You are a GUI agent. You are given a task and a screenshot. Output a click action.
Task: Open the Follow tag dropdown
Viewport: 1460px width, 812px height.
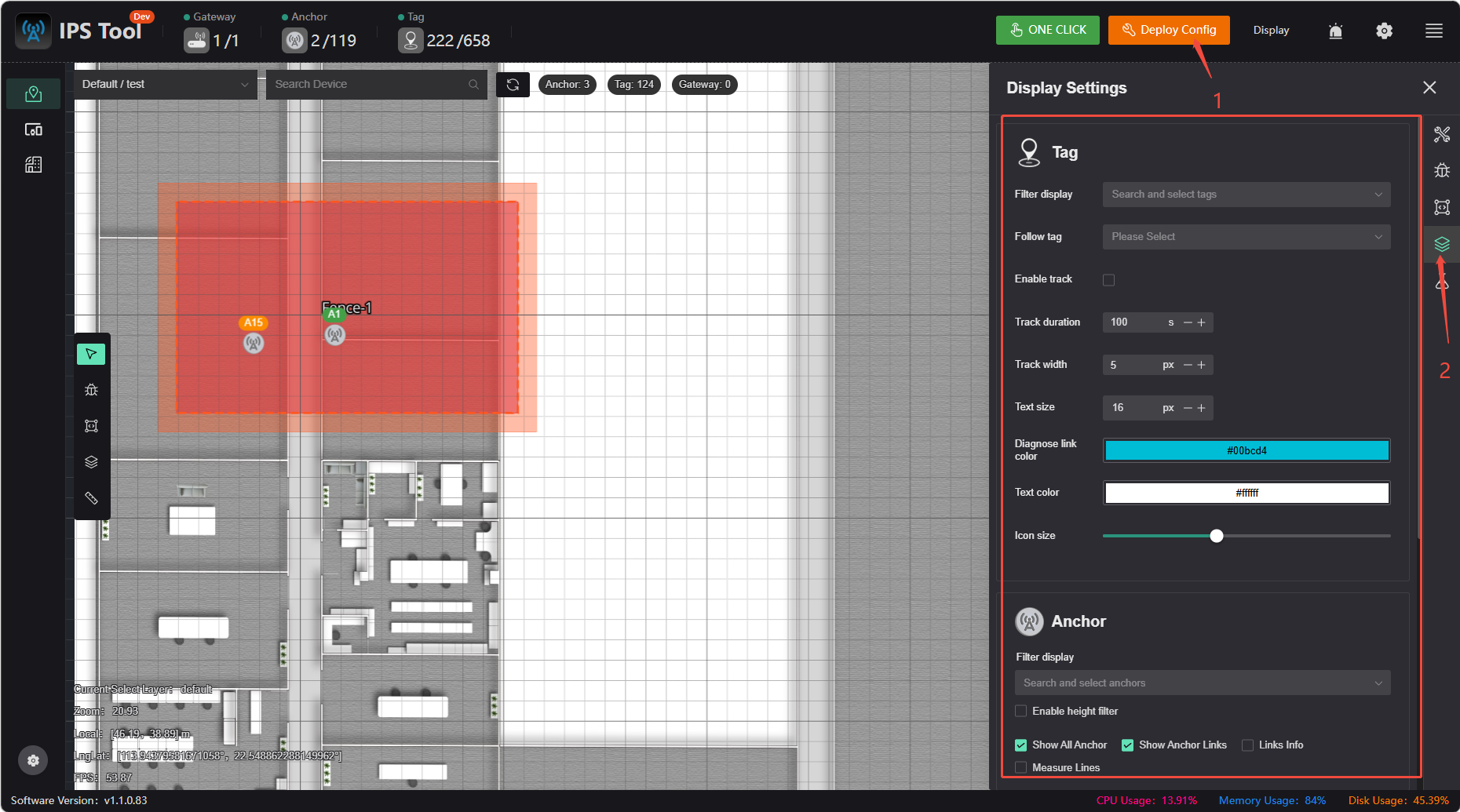(x=1246, y=237)
